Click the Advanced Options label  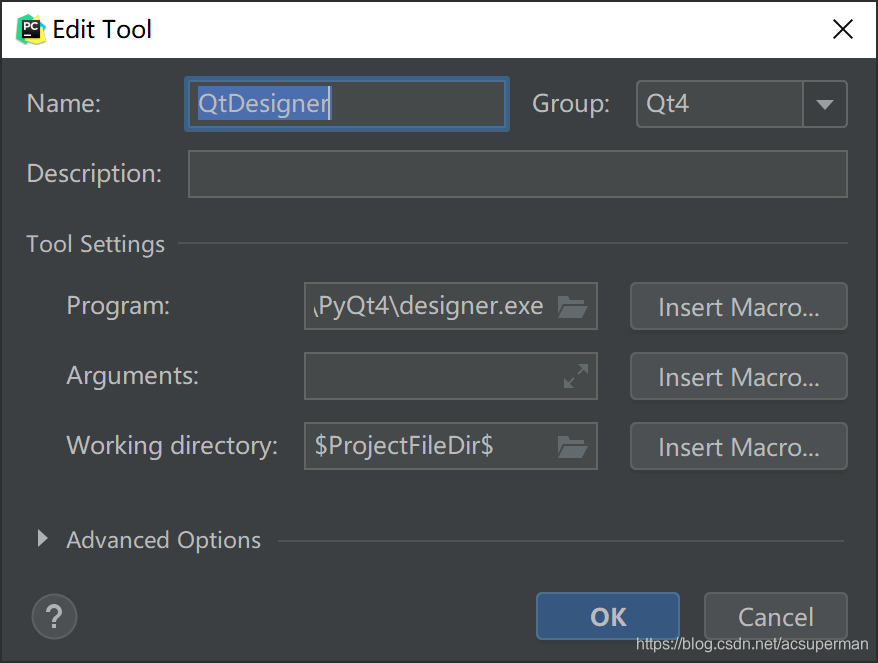pyautogui.click(x=163, y=540)
